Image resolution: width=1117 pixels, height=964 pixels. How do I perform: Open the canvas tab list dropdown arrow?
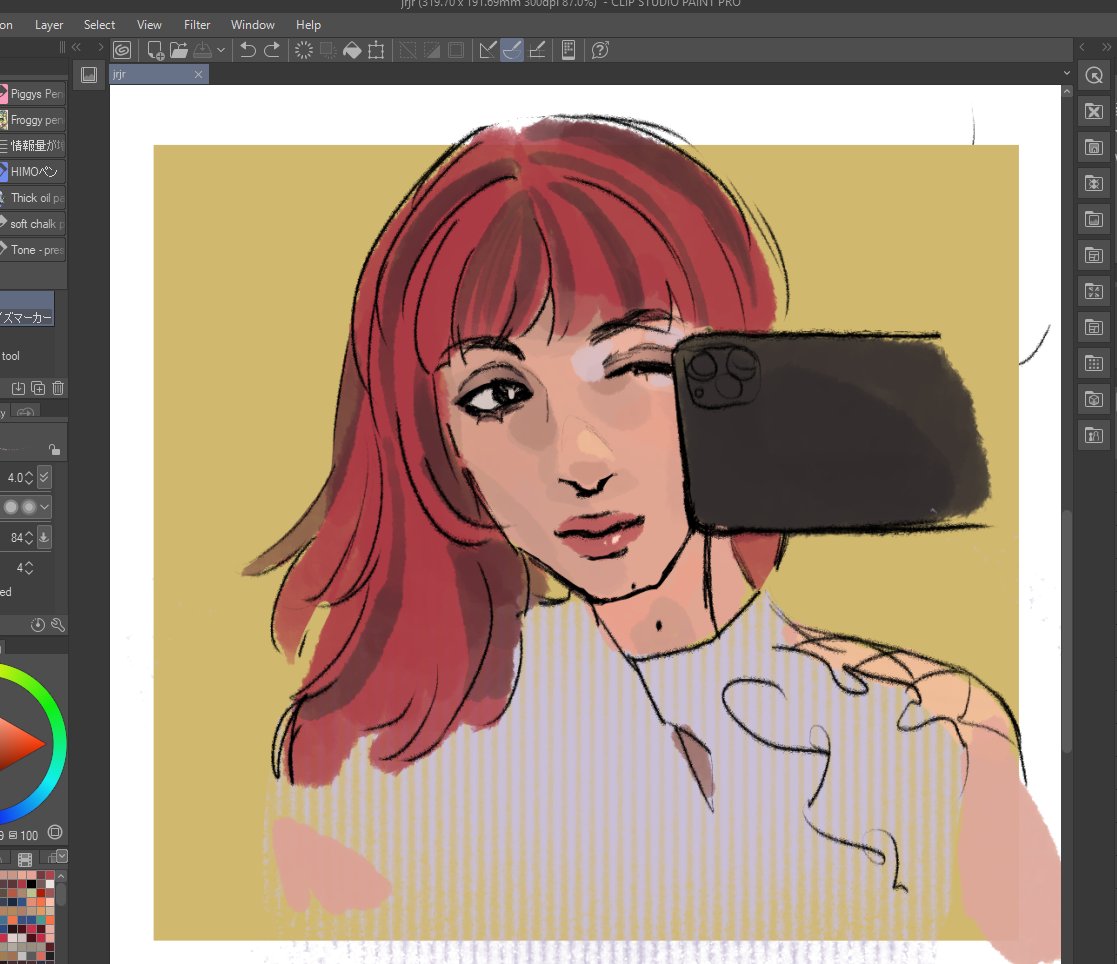pos(1066,73)
